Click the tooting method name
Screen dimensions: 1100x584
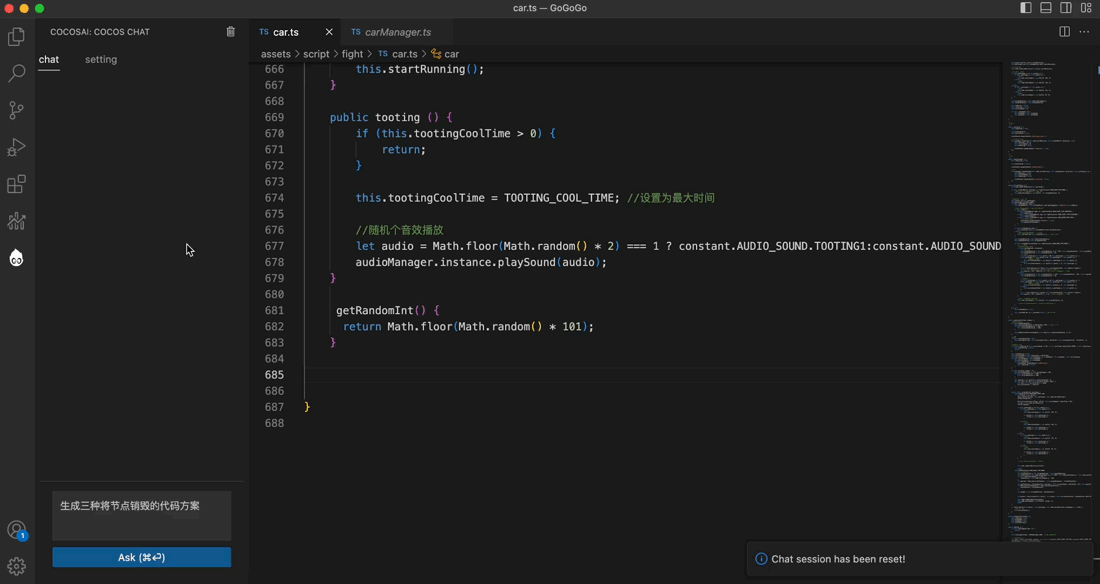point(397,117)
